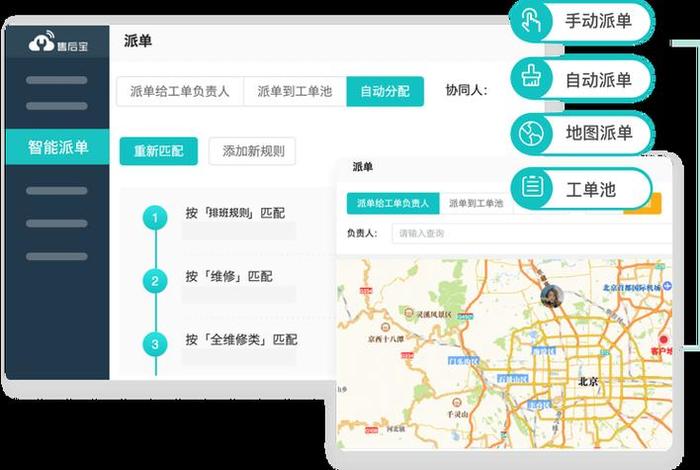This screenshot has width=700, height=470.
Task: Click the 派单 heading of the main window
Action: point(138,41)
